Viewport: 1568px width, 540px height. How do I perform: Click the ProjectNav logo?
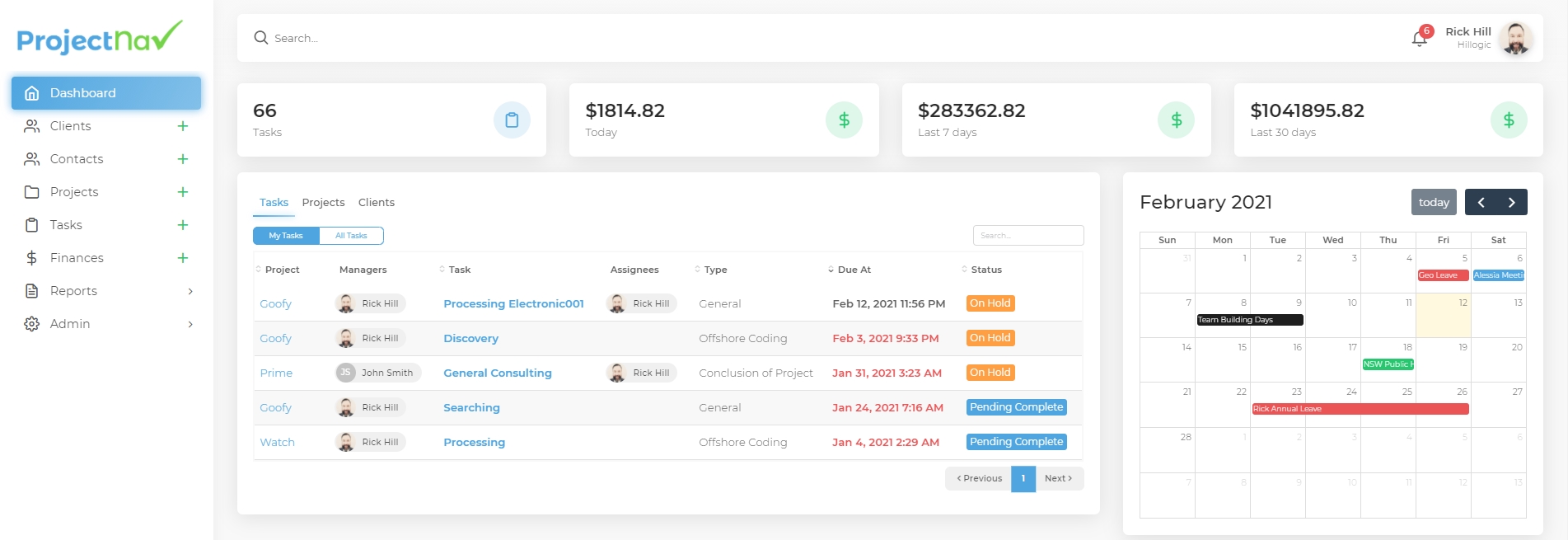click(x=100, y=38)
